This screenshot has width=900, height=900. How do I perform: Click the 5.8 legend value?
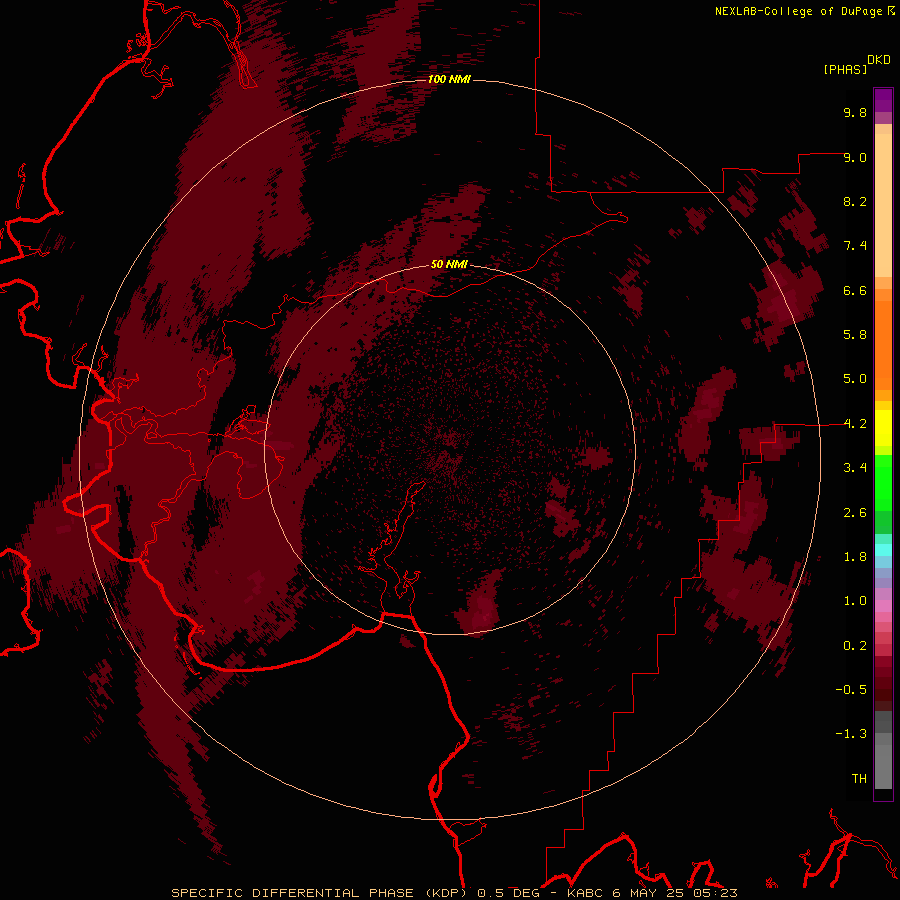(855, 335)
